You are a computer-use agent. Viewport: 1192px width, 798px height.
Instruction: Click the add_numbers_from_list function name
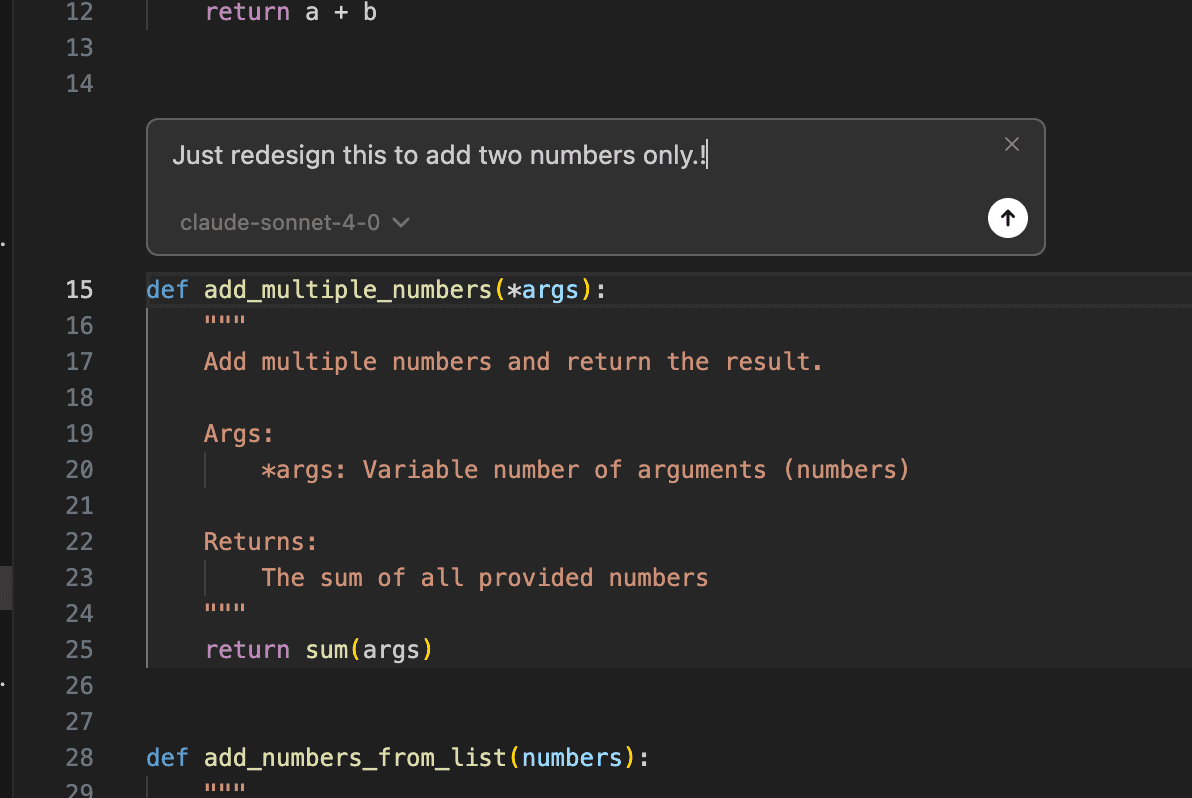(355, 758)
